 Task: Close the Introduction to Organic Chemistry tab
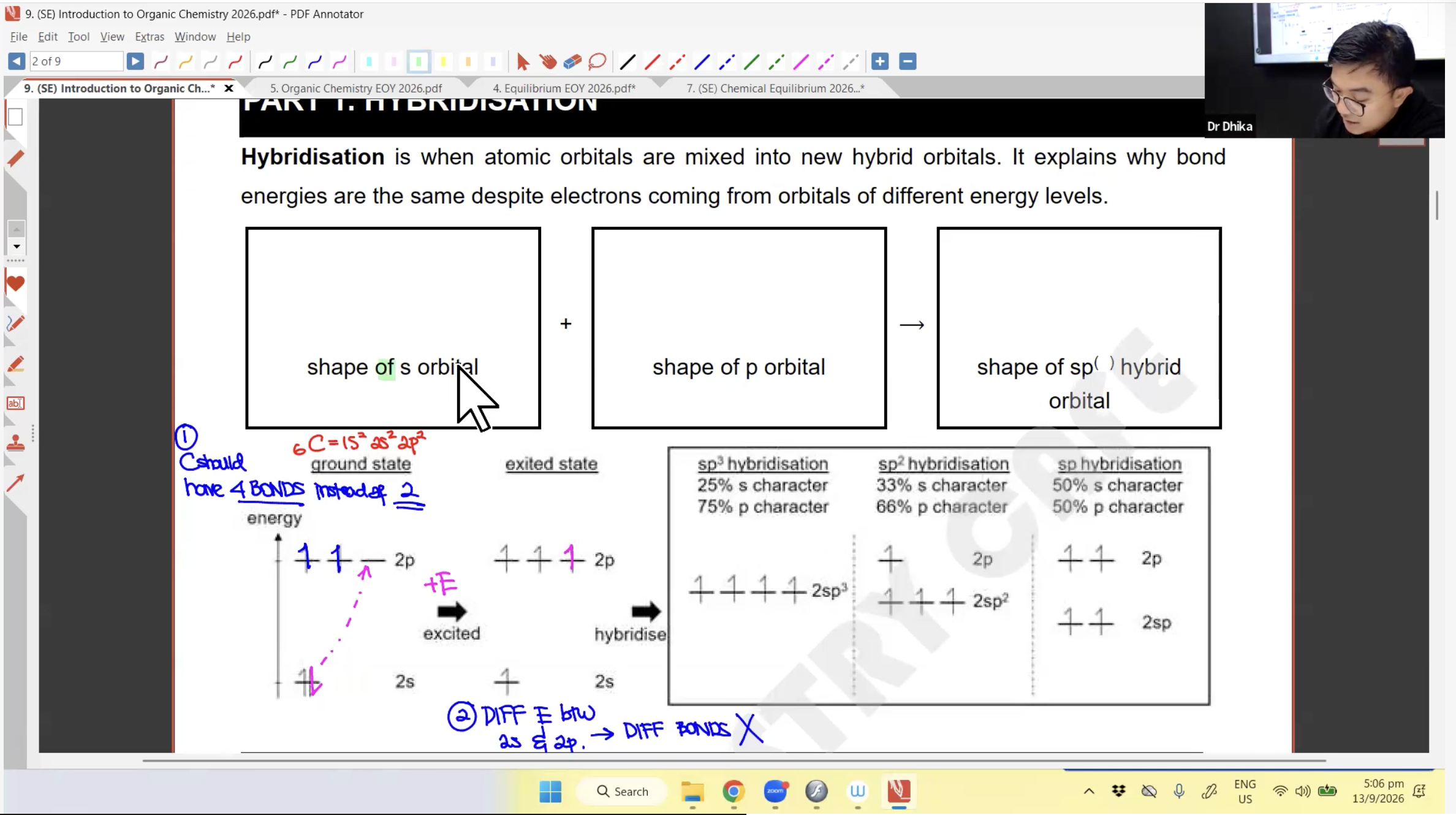pyautogui.click(x=229, y=88)
